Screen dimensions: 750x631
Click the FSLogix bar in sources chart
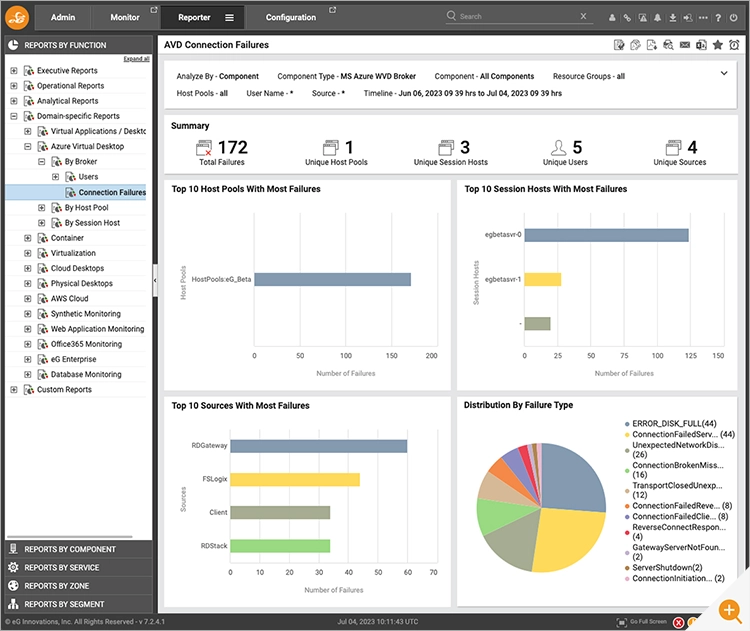tap(295, 479)
